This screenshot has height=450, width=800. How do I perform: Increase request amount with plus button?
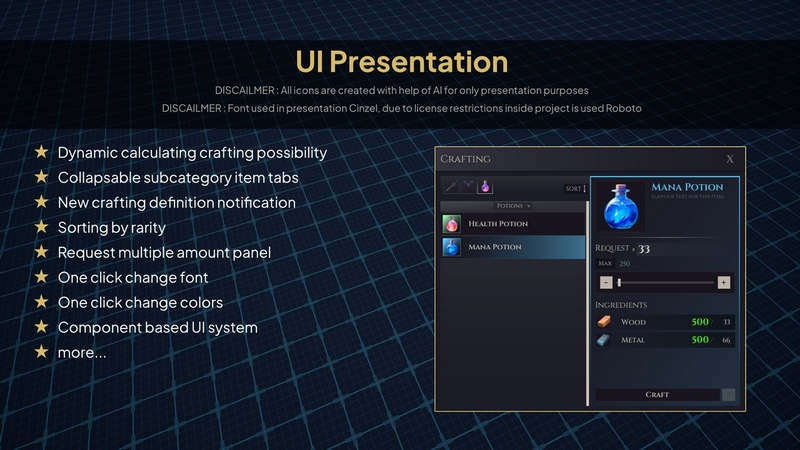click(x=724, y=282)
